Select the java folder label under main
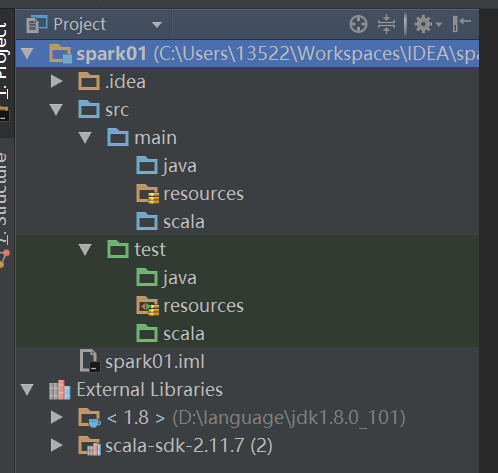Screen dimensions: 498x473 (180, 166)
